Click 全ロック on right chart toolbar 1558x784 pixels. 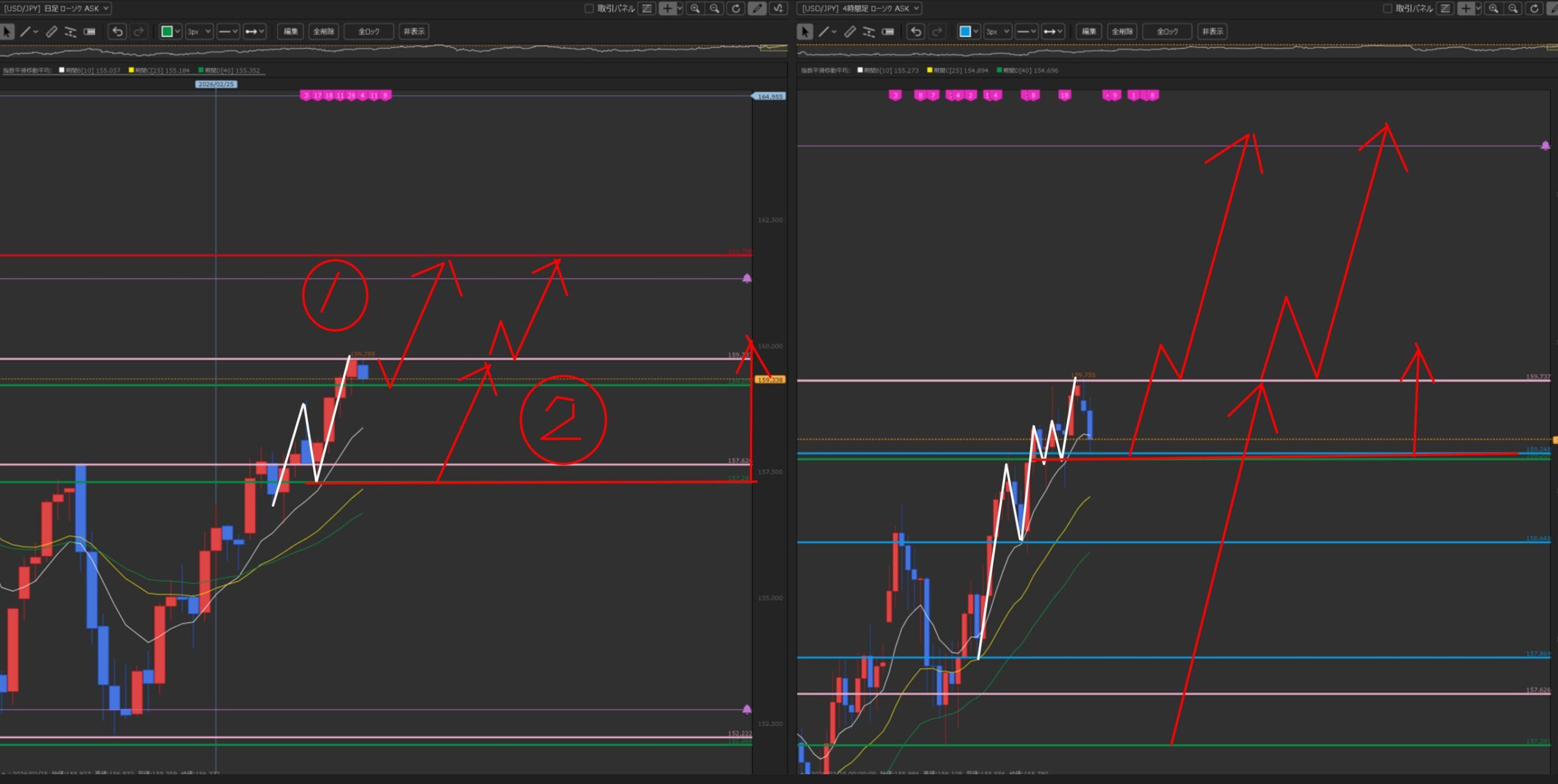pos(1167,32)
